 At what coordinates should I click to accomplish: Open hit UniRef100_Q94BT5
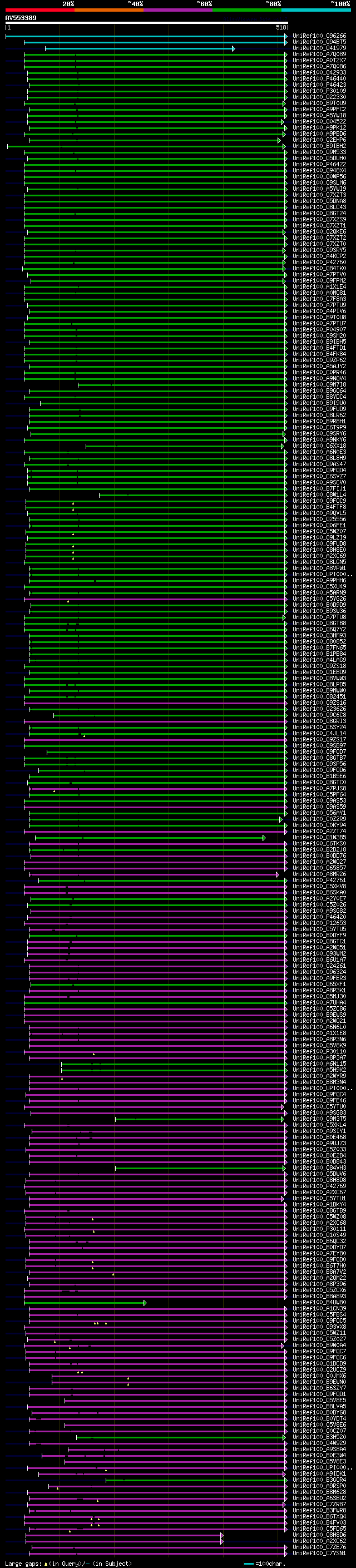[x=319, y=42]
